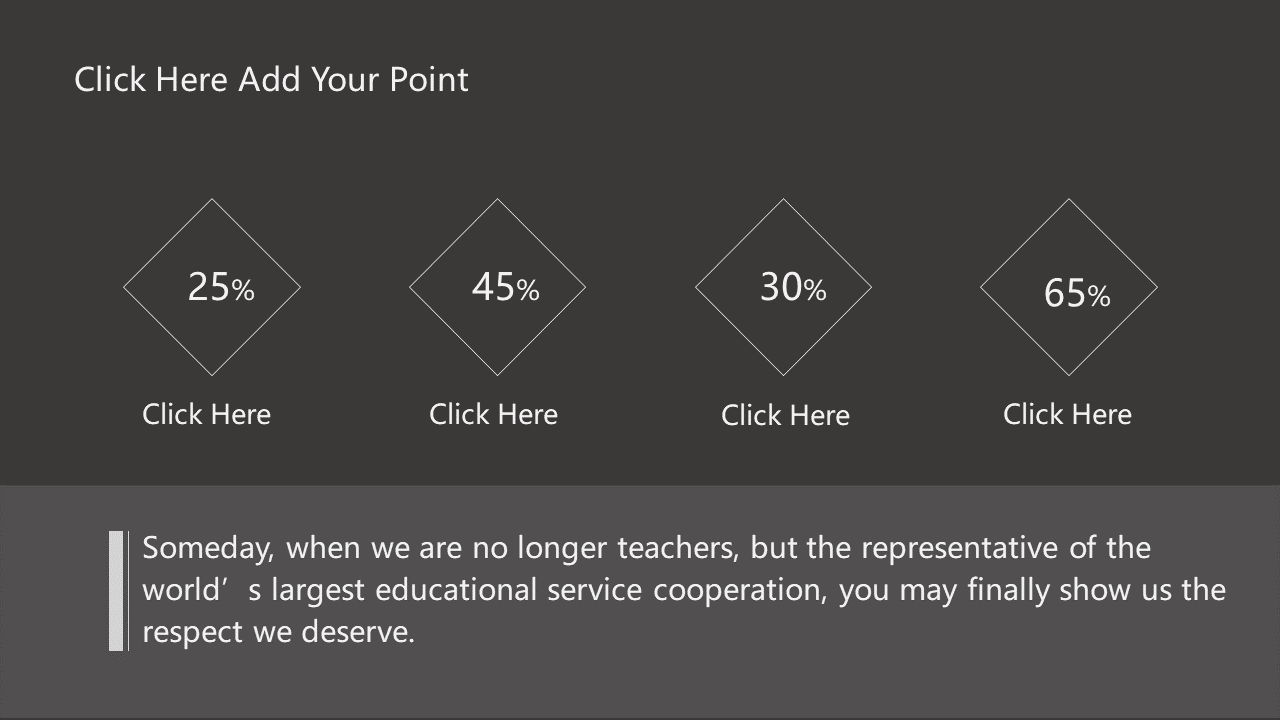Select the diamond containing 45%
The height and width of the screenshot is (720, 1280).
tap(497, 287)
